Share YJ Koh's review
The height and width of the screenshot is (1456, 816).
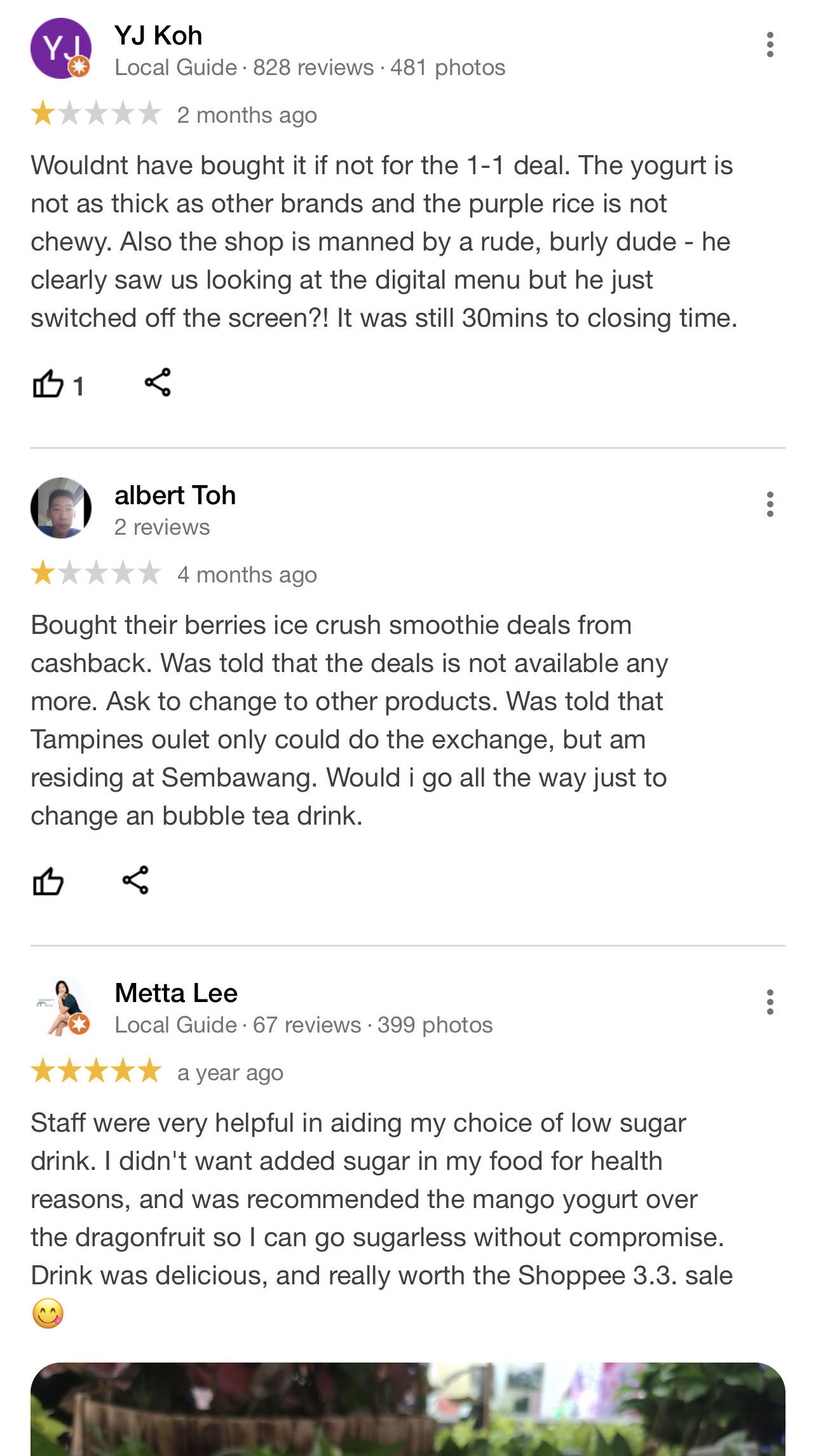(158, 383)
